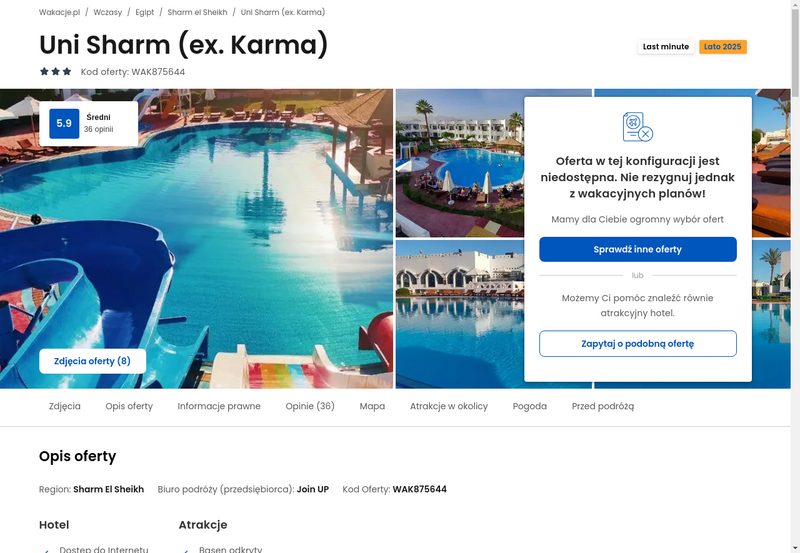Screen dimensions: 800x553
Task: Click the 5.9 rating score badge
Action: tap(64, 123)
